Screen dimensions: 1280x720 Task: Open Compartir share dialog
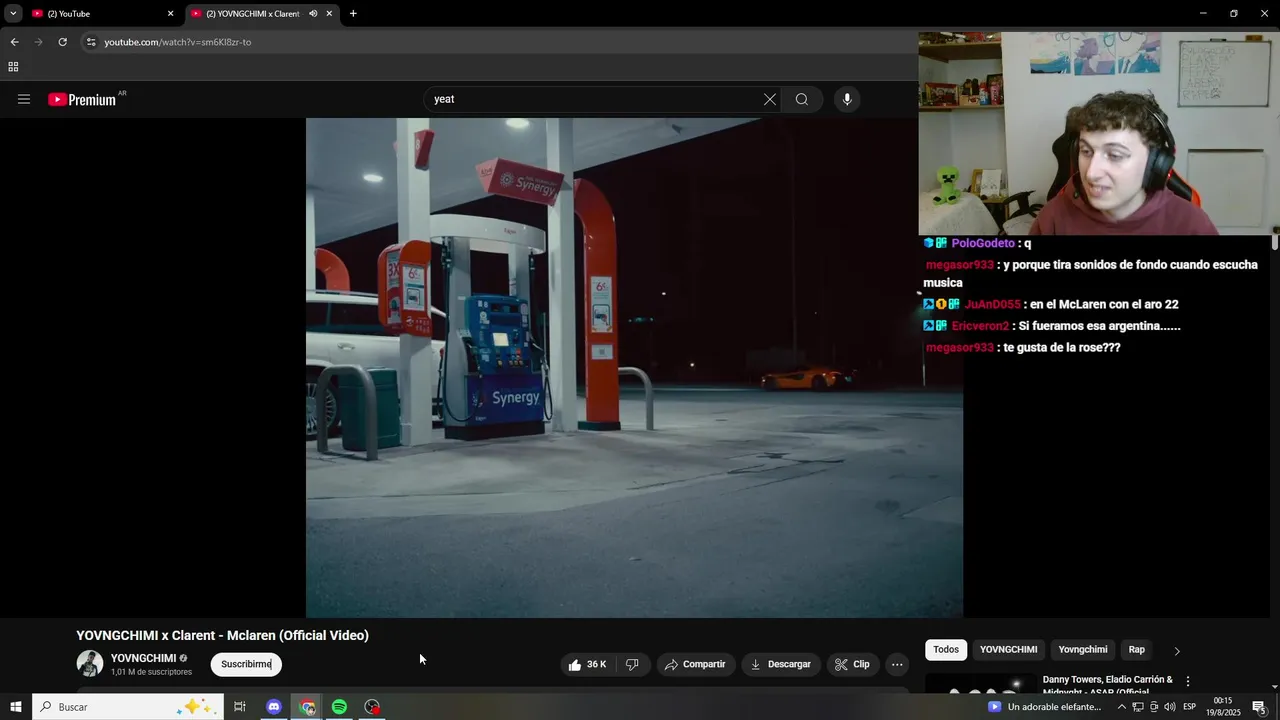(x=695, y=664)
